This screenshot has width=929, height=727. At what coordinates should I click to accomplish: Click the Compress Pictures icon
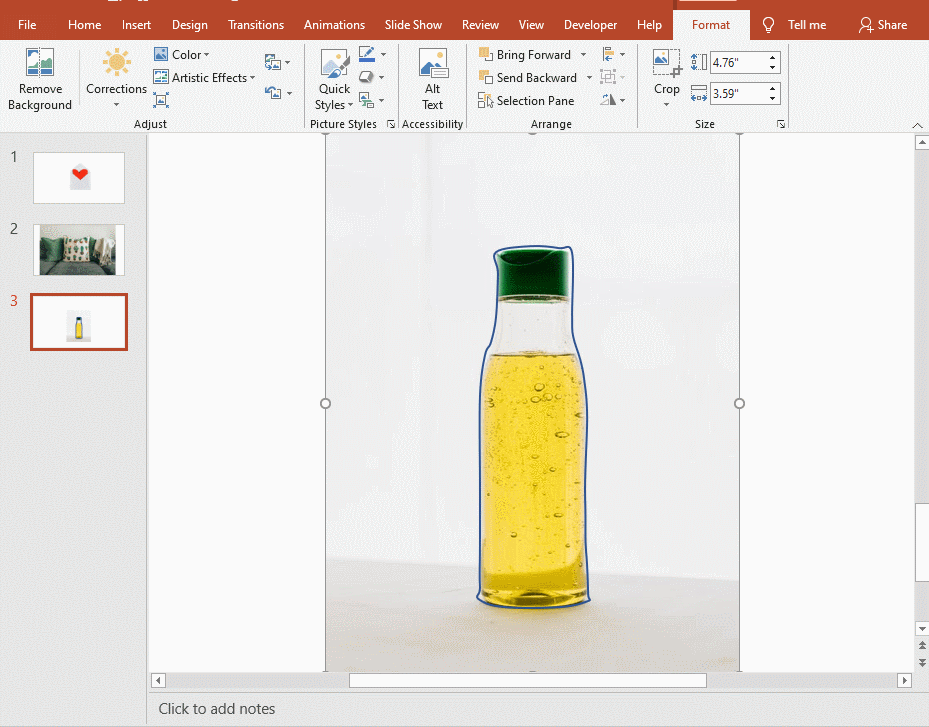[x=161, y=100]
